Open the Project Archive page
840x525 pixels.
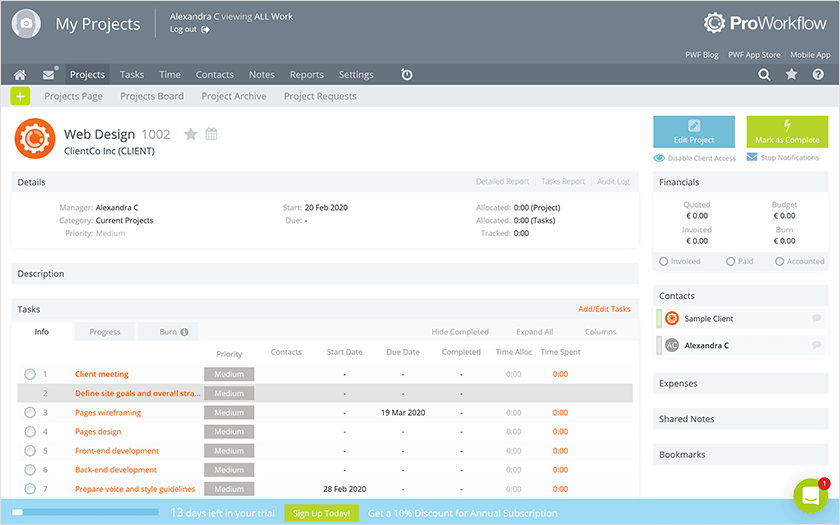234,96
